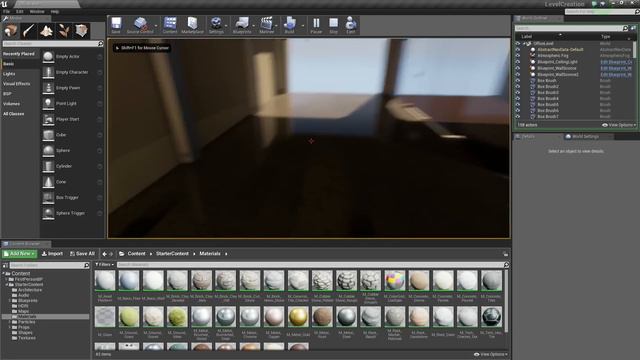The width and height of the screenshot is (640, 360).
Task: Choose the Player Start item
Action: [x=72, y=119]
